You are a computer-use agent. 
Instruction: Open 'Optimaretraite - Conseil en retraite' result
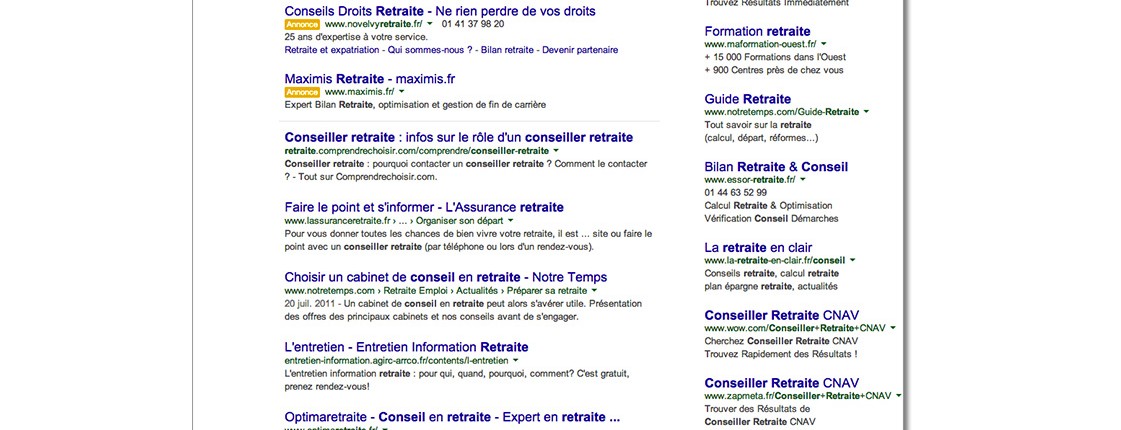pyautogui.click(x=452, y=417)
